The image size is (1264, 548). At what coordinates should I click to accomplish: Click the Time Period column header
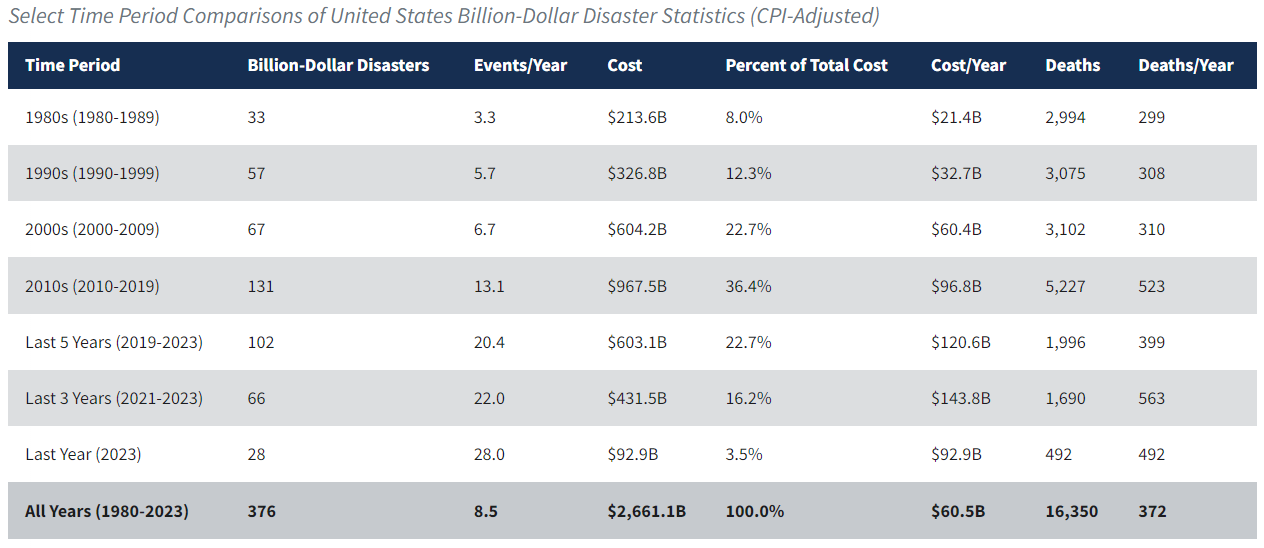[x=72, y=66]
